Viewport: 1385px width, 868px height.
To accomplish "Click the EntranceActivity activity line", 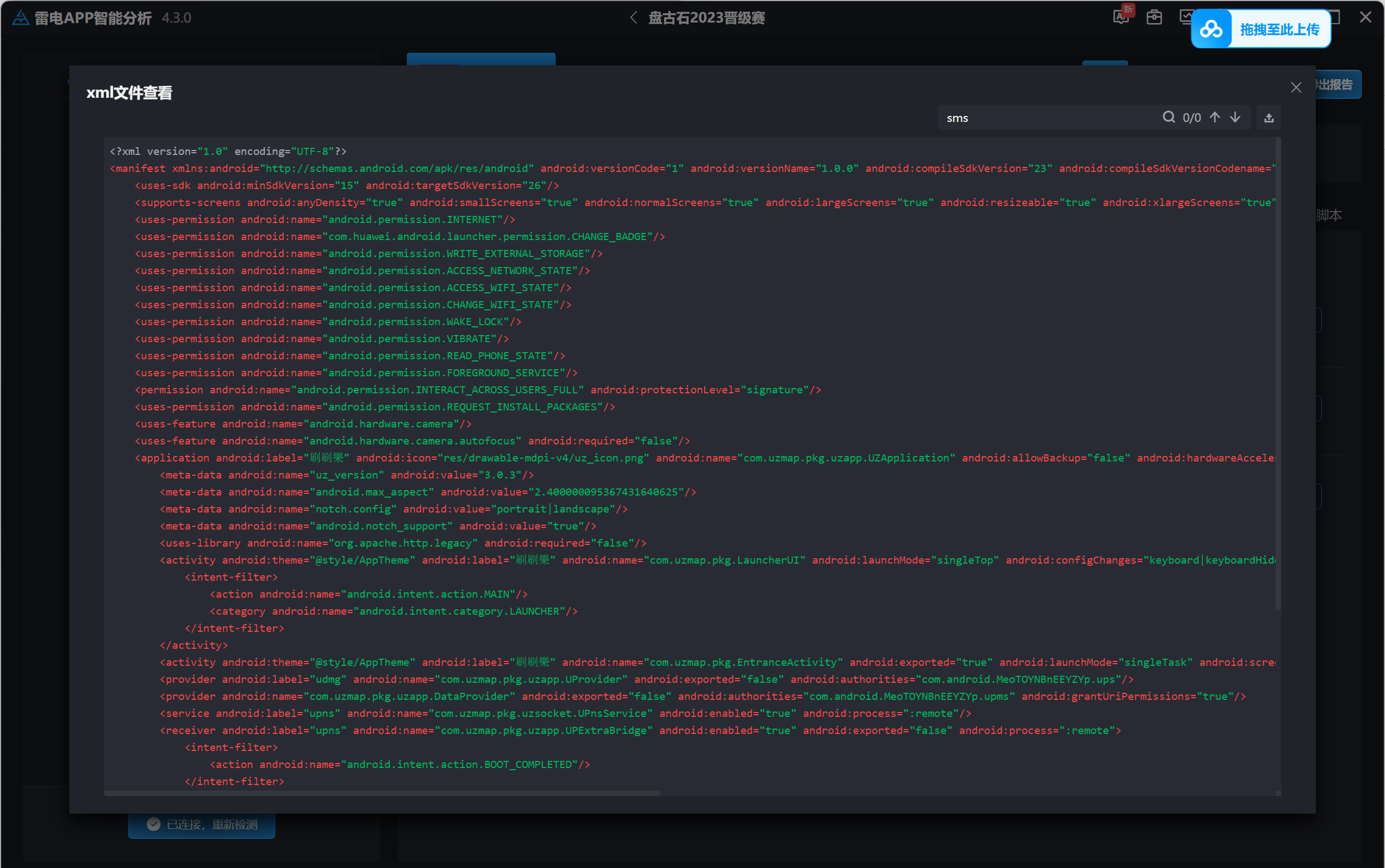I will click(x=717, y=662).
